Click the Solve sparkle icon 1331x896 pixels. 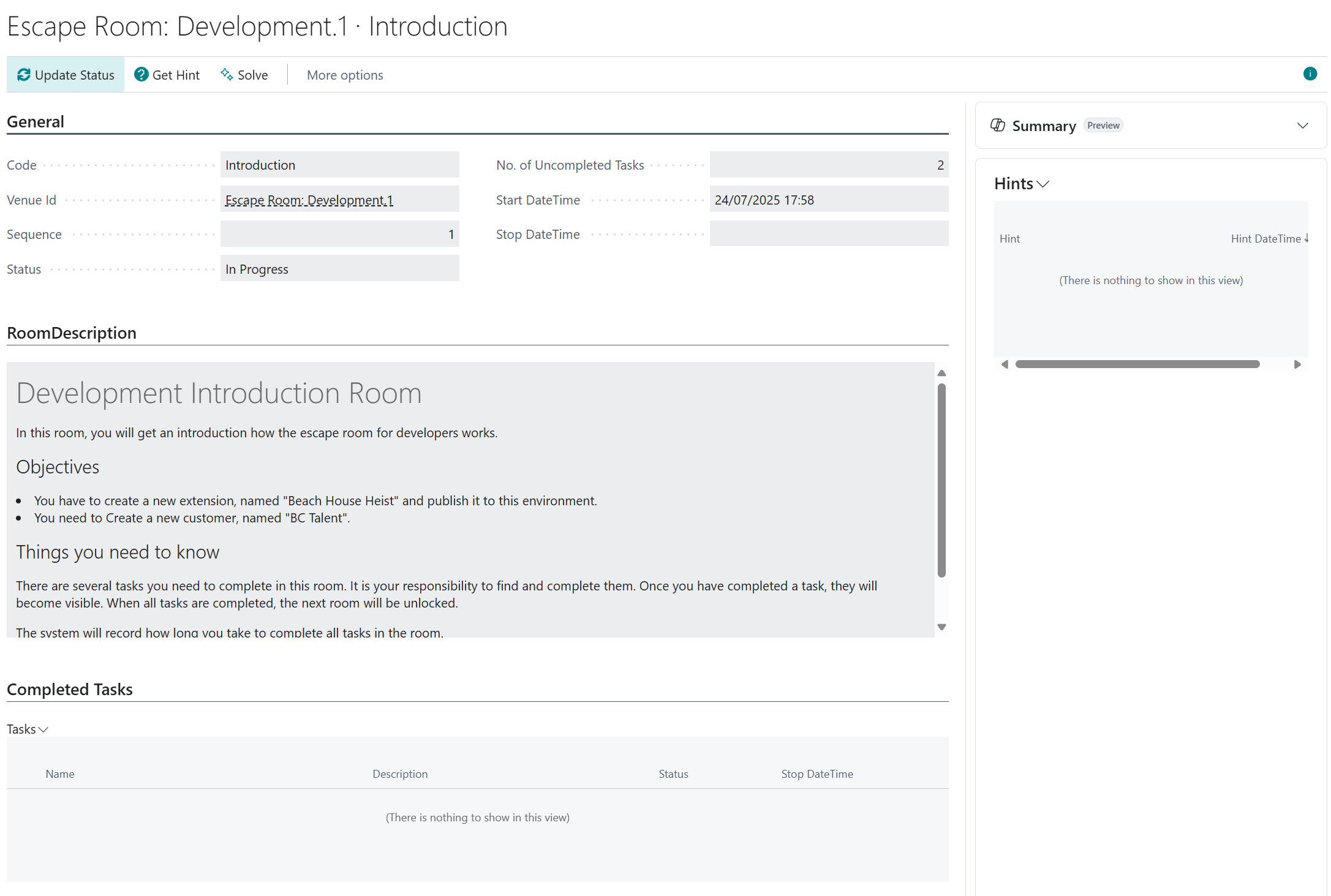[227, 75]
